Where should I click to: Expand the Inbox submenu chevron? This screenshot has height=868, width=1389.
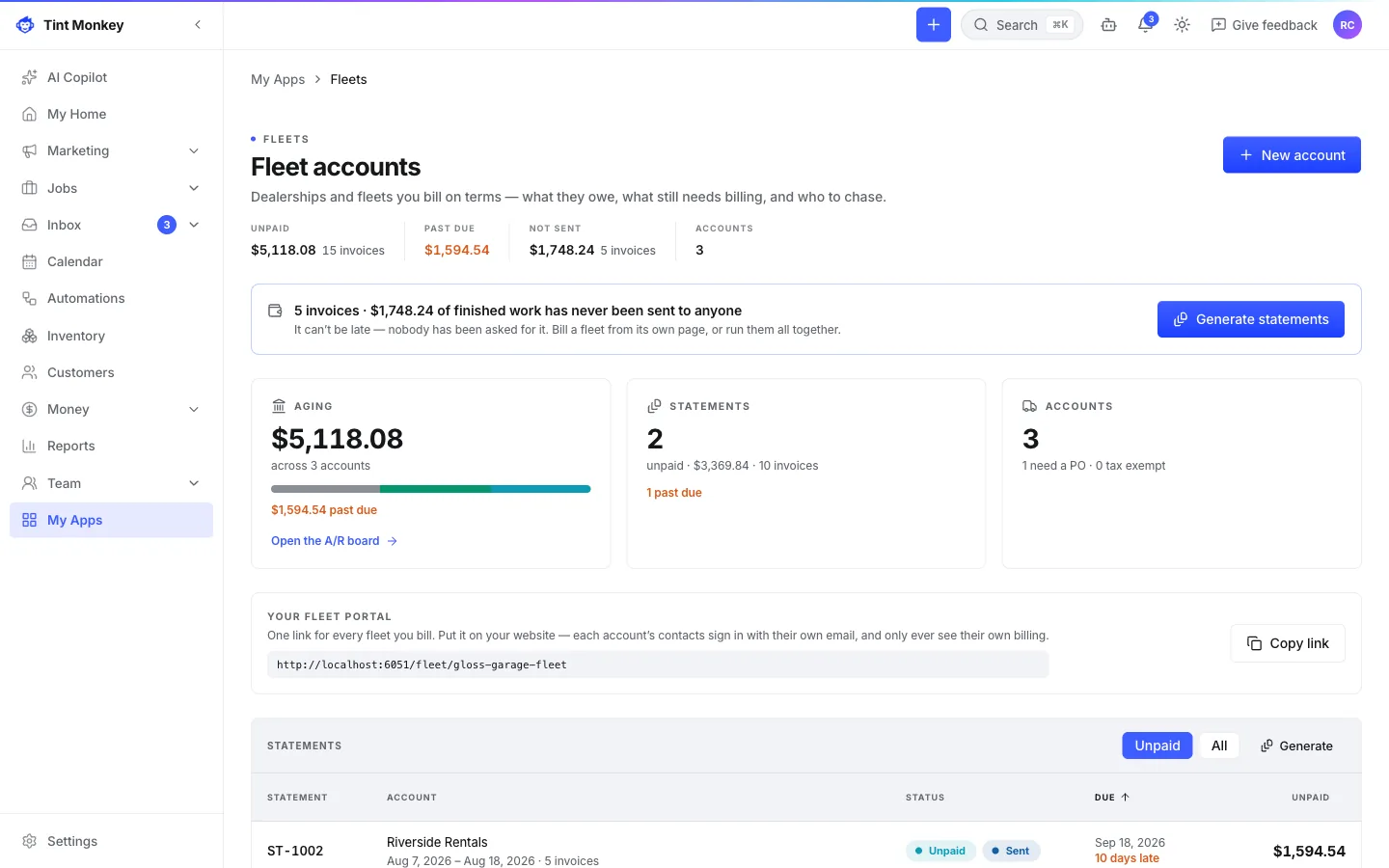pyautogui.click(x=194, y=225)
